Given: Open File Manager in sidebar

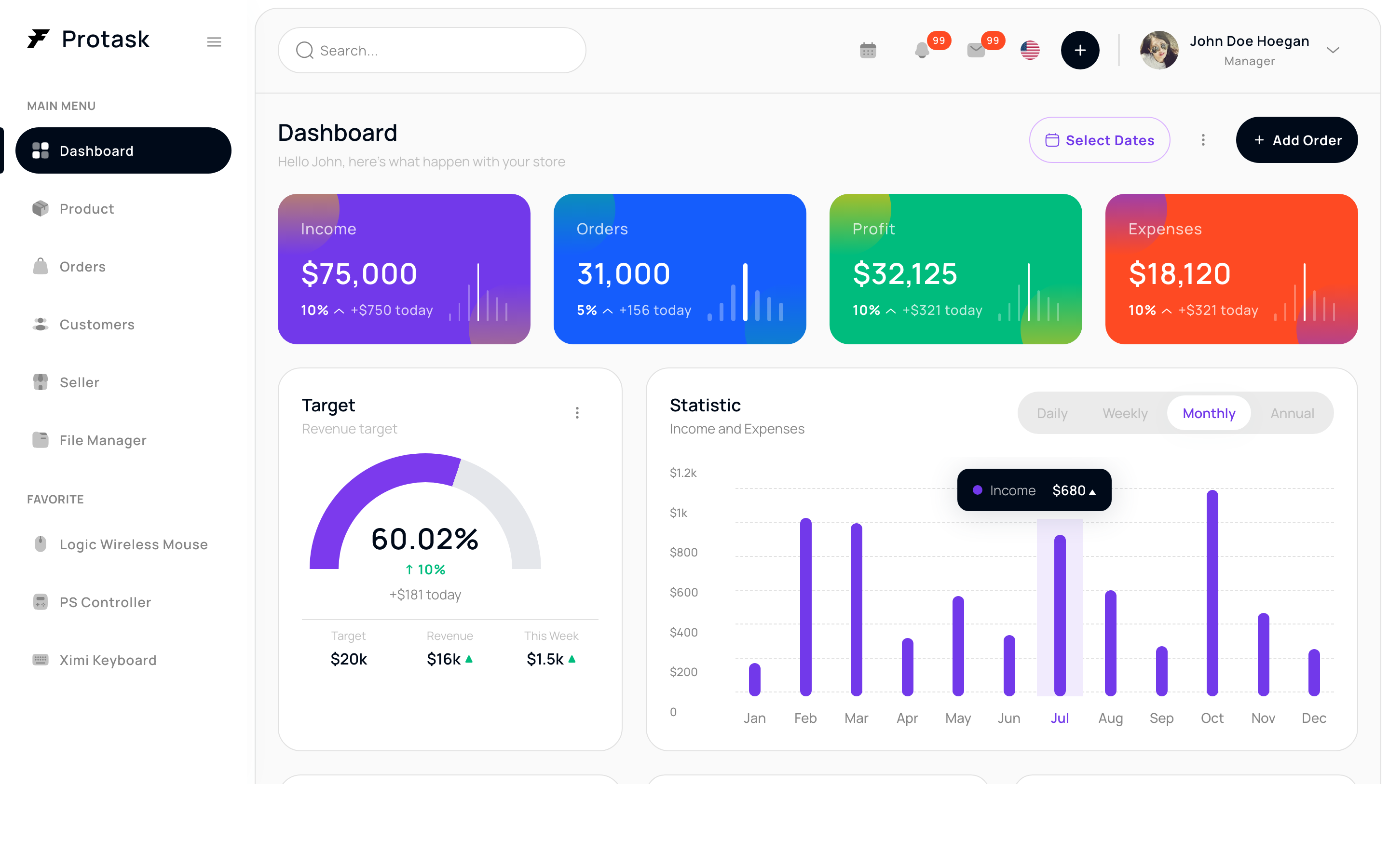Looking at the screenshot, I should pos(103,440).
